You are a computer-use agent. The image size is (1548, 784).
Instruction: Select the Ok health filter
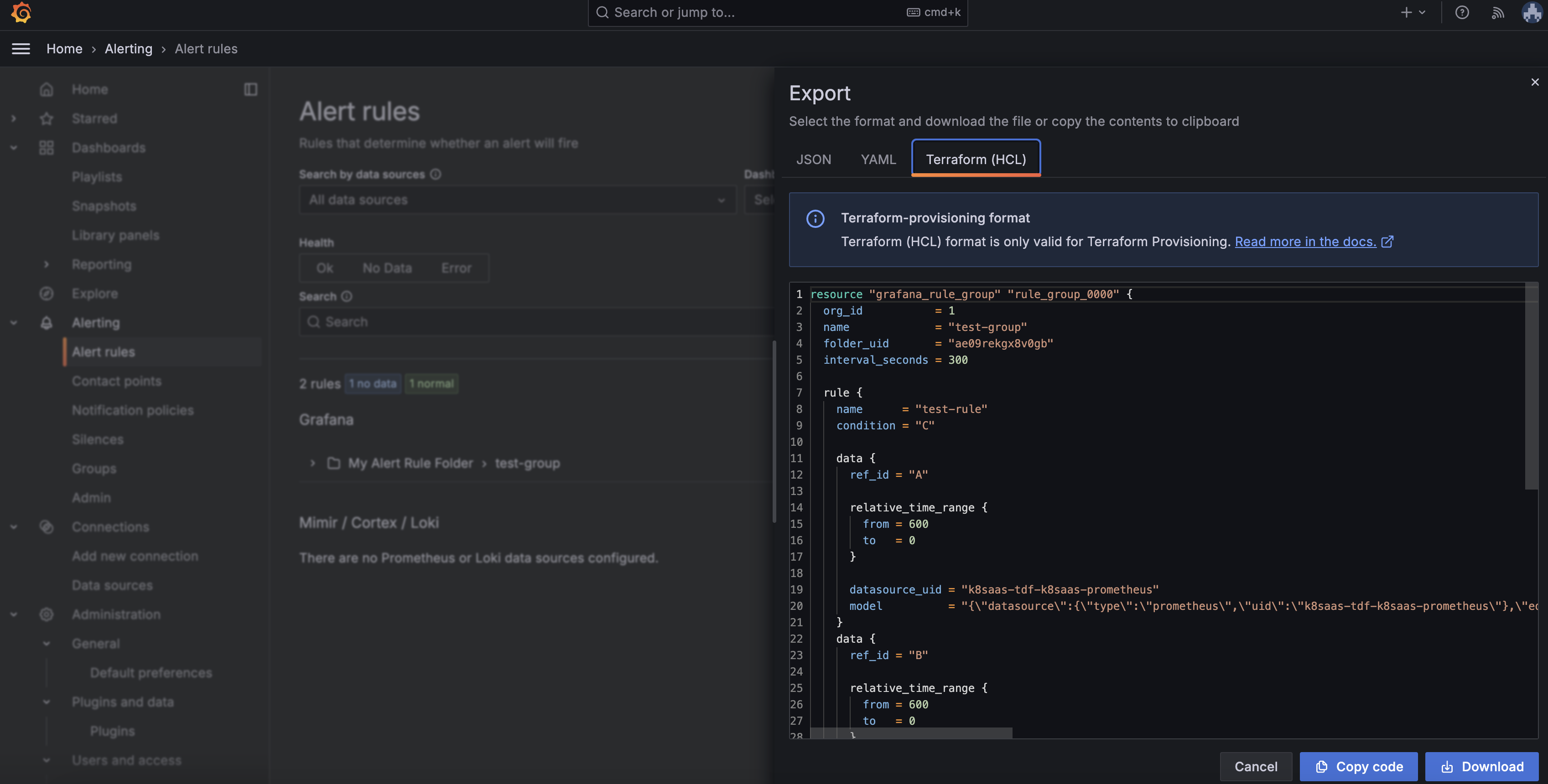click(324, 268)
